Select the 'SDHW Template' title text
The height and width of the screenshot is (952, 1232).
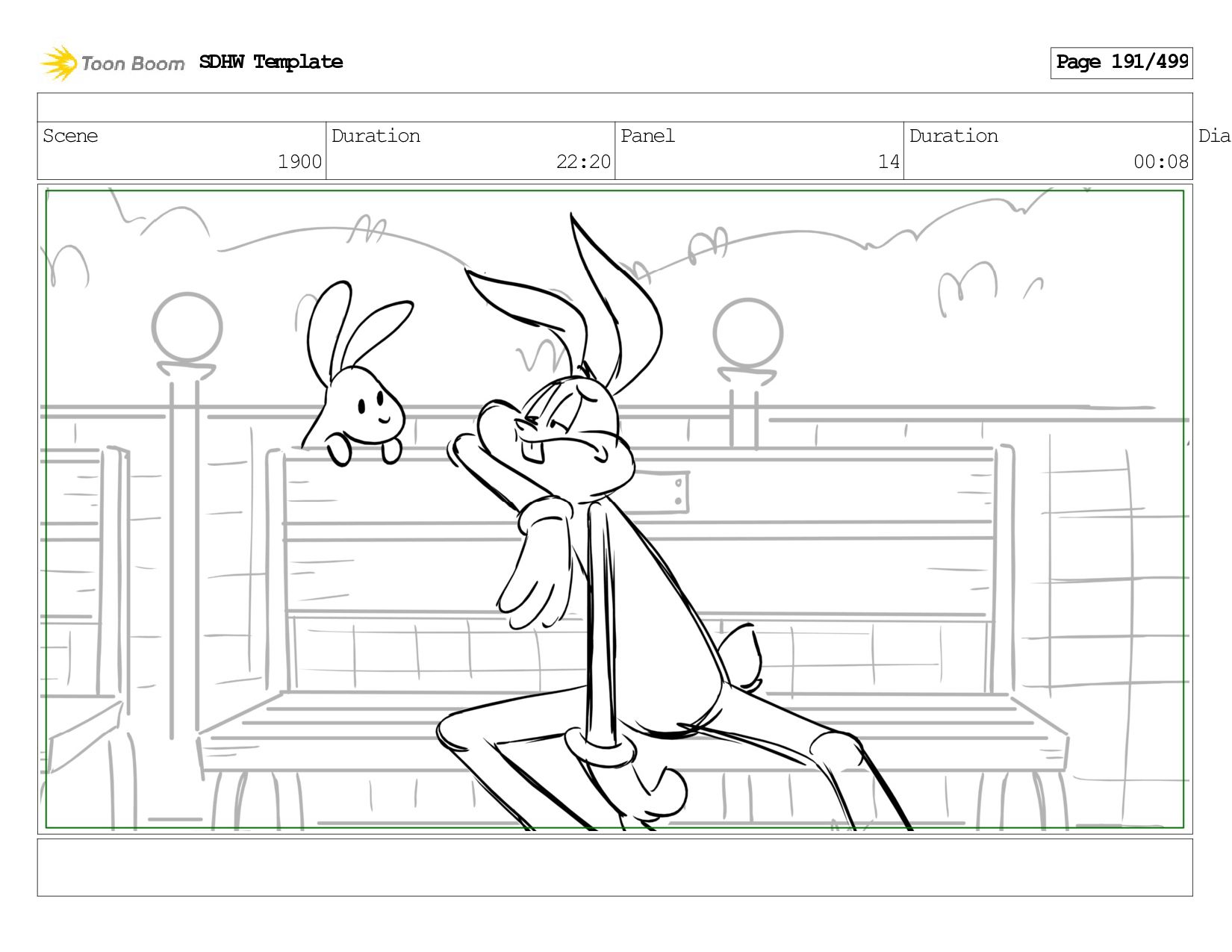271,62
